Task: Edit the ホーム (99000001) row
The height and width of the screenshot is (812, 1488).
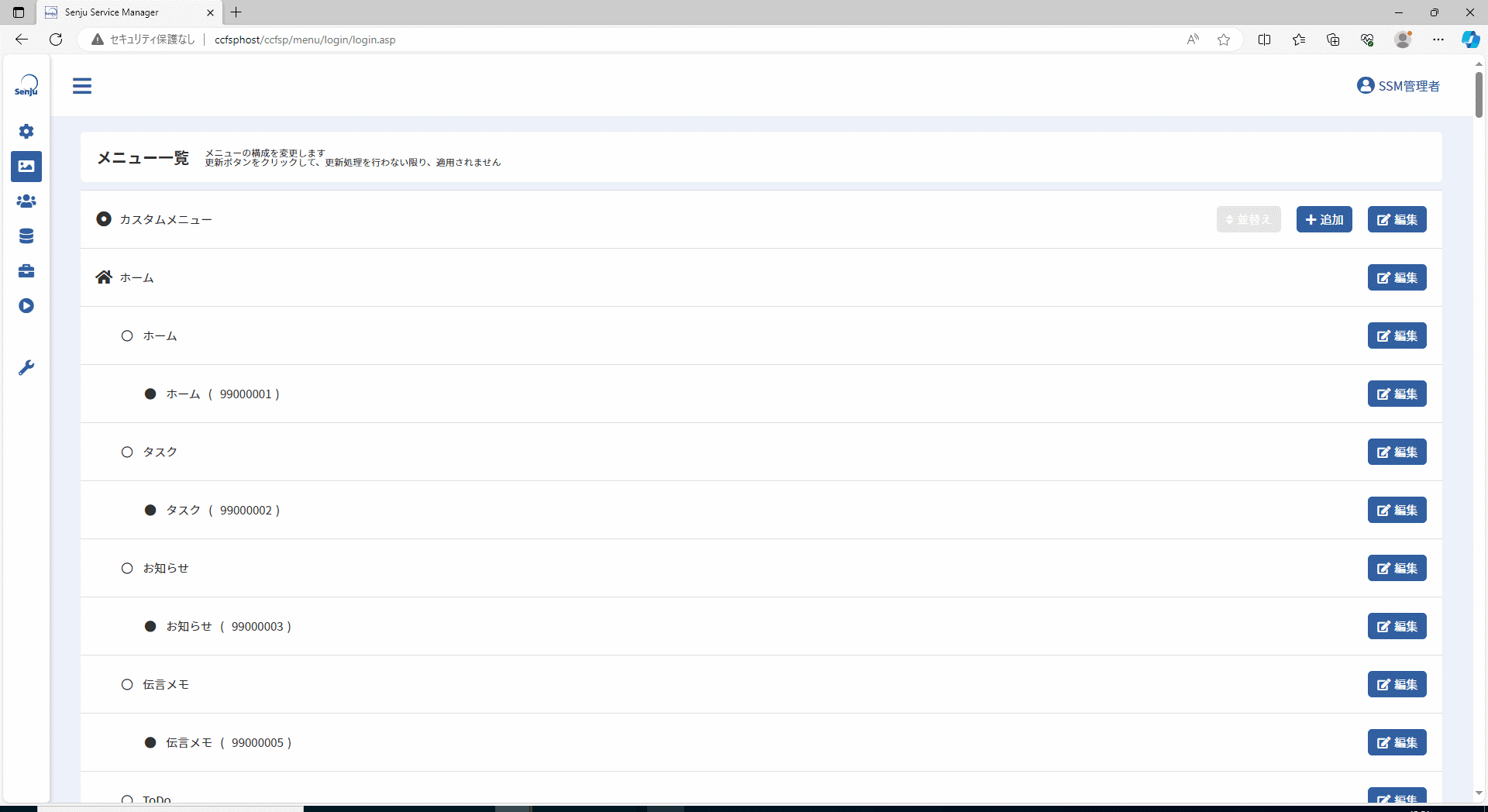Action: [x=1397, y=394]
